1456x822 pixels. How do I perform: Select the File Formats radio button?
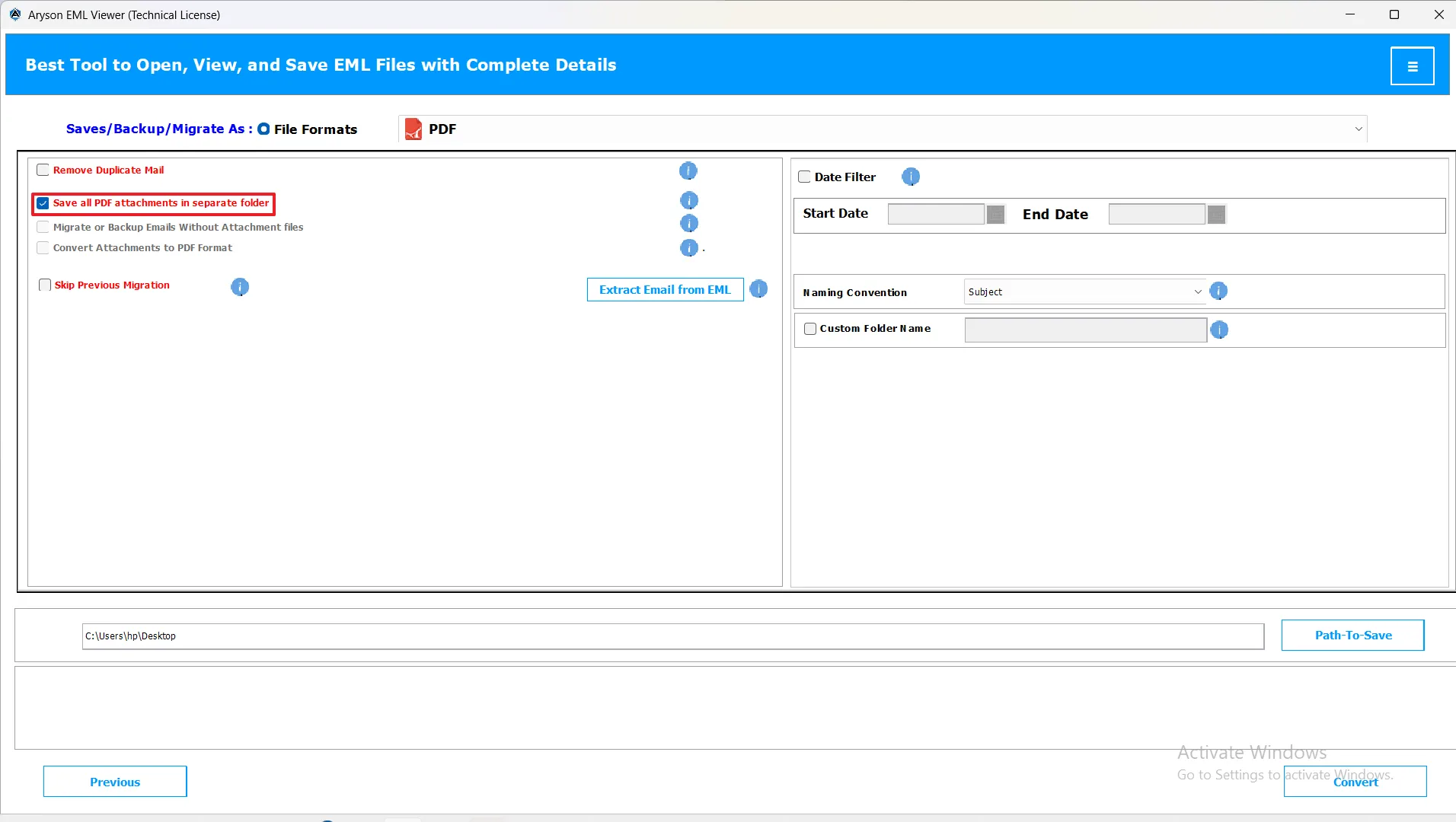263,129
